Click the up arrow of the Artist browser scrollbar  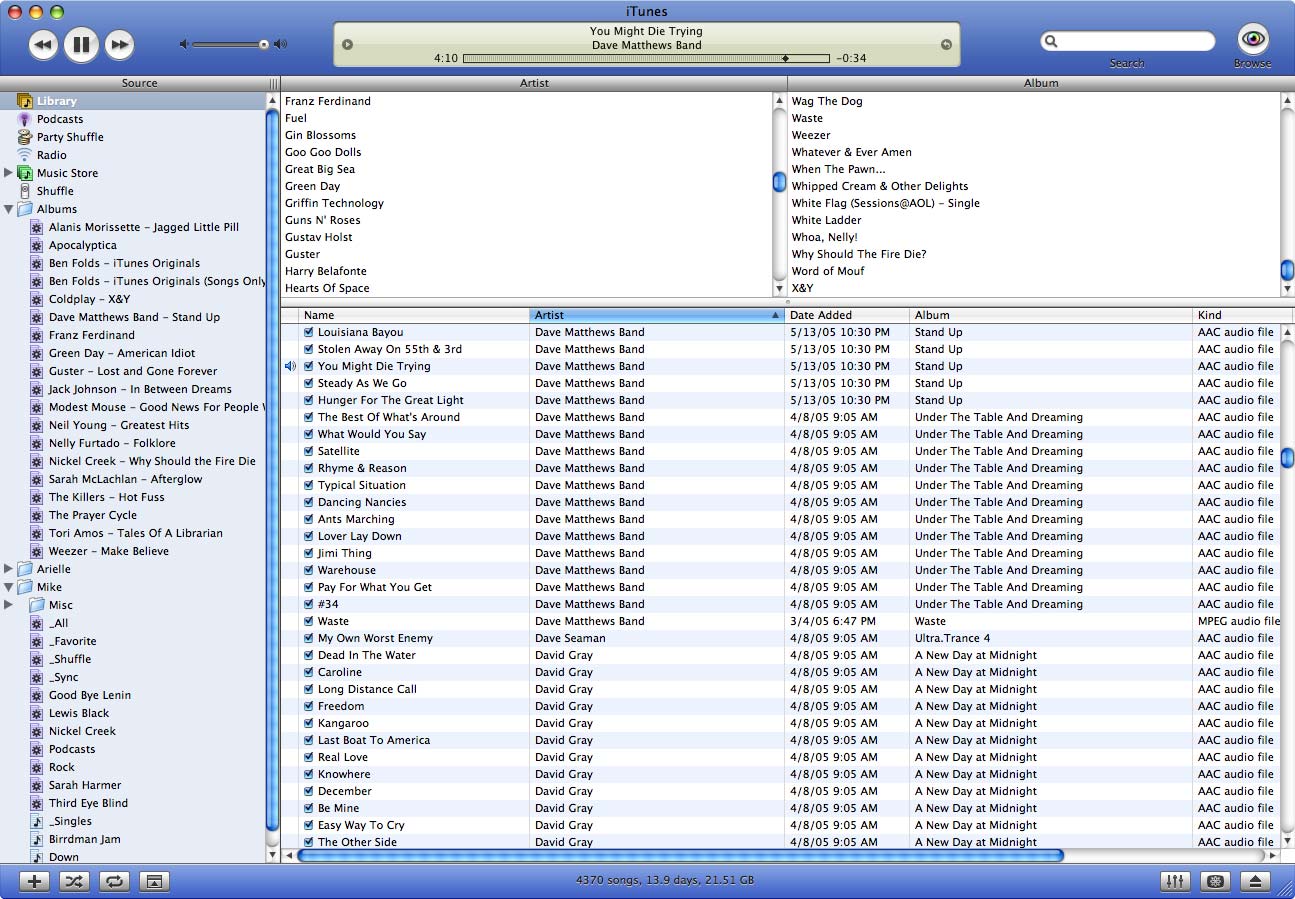(x=780, y=100)
